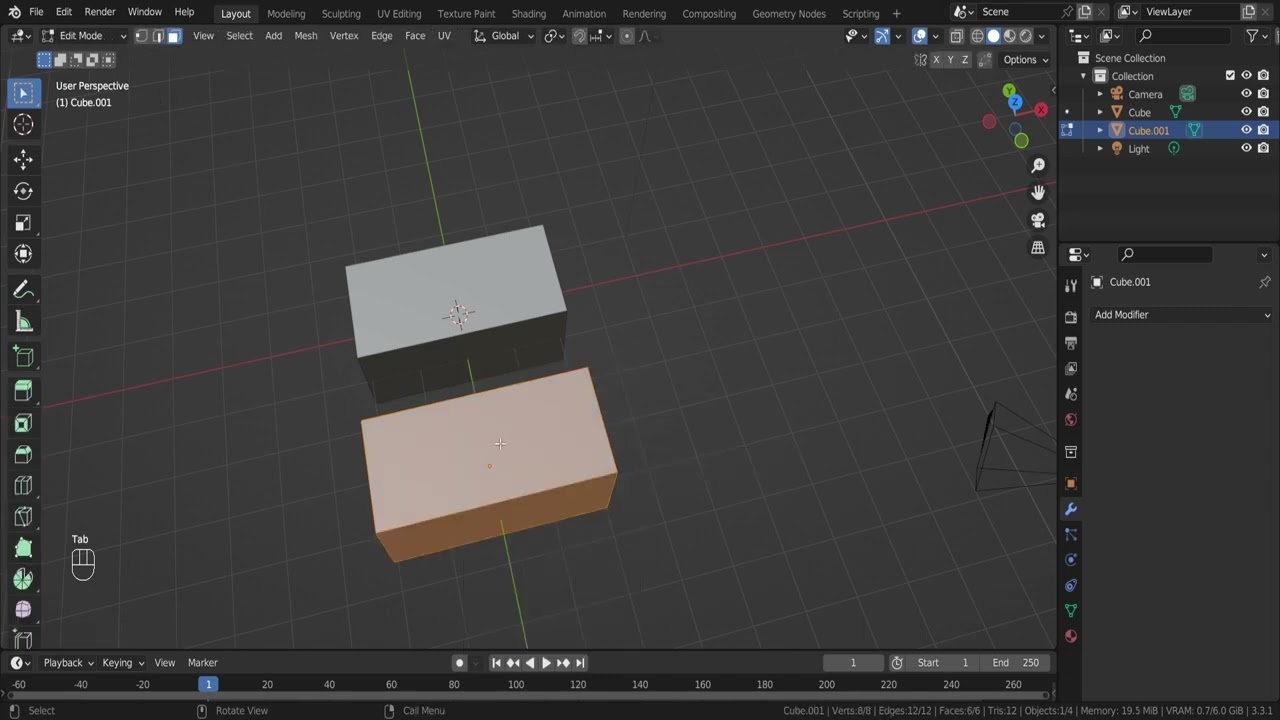Click frame 100 on the timeline slider
The height and width of the screenshot is (720, 1280).
[515, 684]
